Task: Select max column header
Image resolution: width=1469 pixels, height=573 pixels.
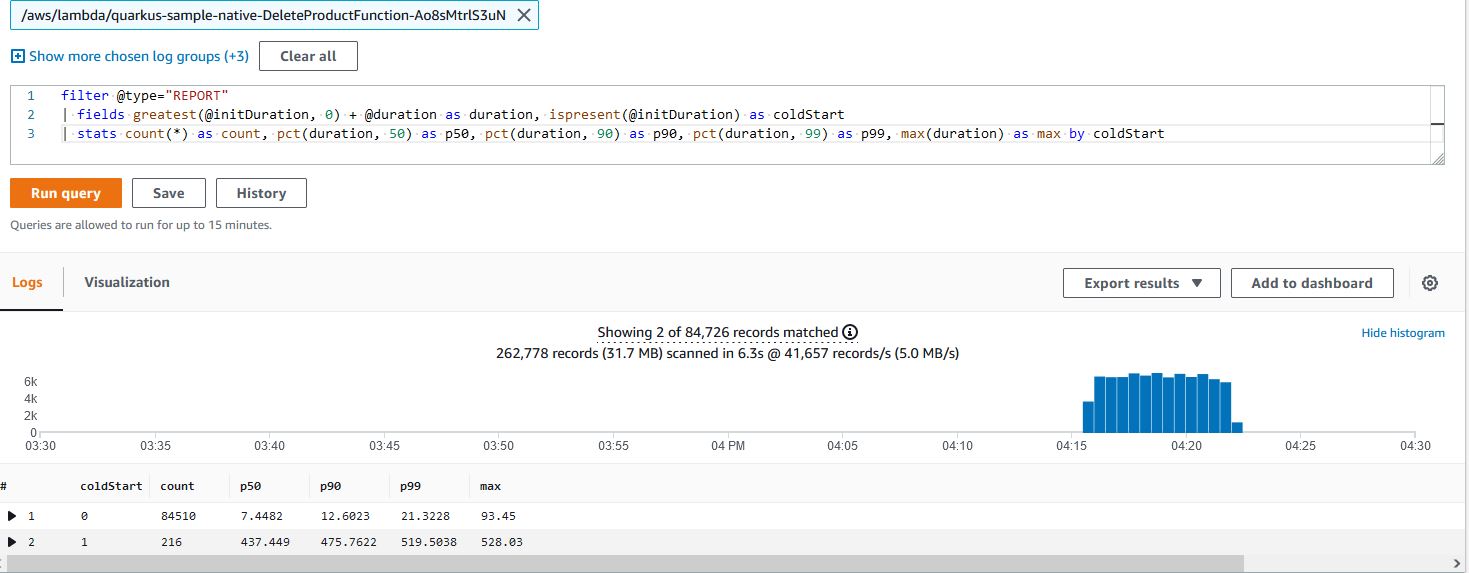Action: click(490, 486)
